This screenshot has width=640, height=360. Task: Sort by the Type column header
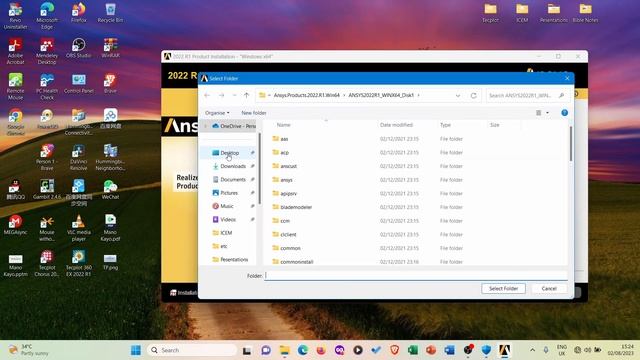point(445,125)
